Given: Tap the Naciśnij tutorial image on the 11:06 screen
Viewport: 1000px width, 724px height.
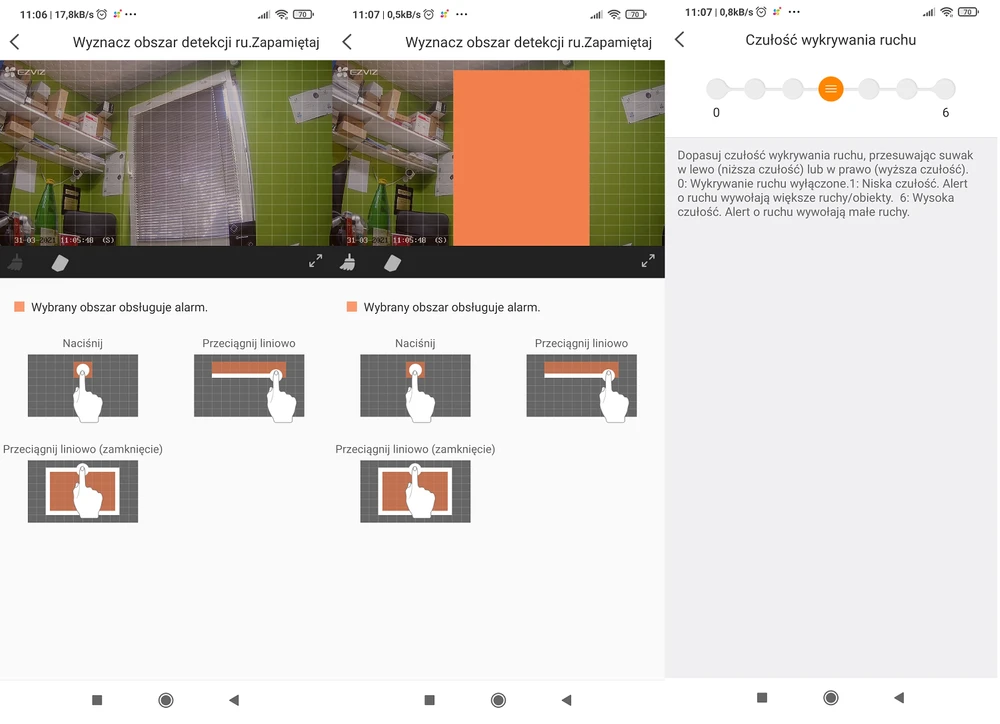Looking at the screenshot, I should tap(83, 386).
